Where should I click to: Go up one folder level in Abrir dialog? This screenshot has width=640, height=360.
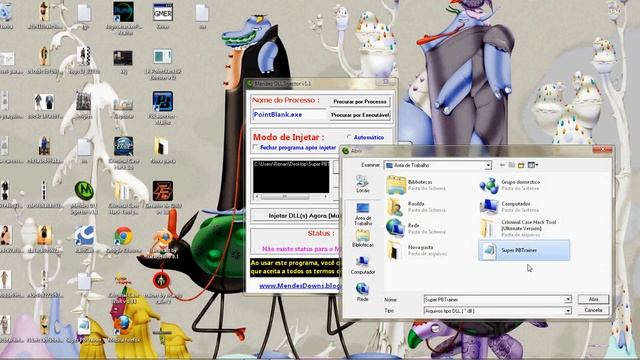[511, 165]
